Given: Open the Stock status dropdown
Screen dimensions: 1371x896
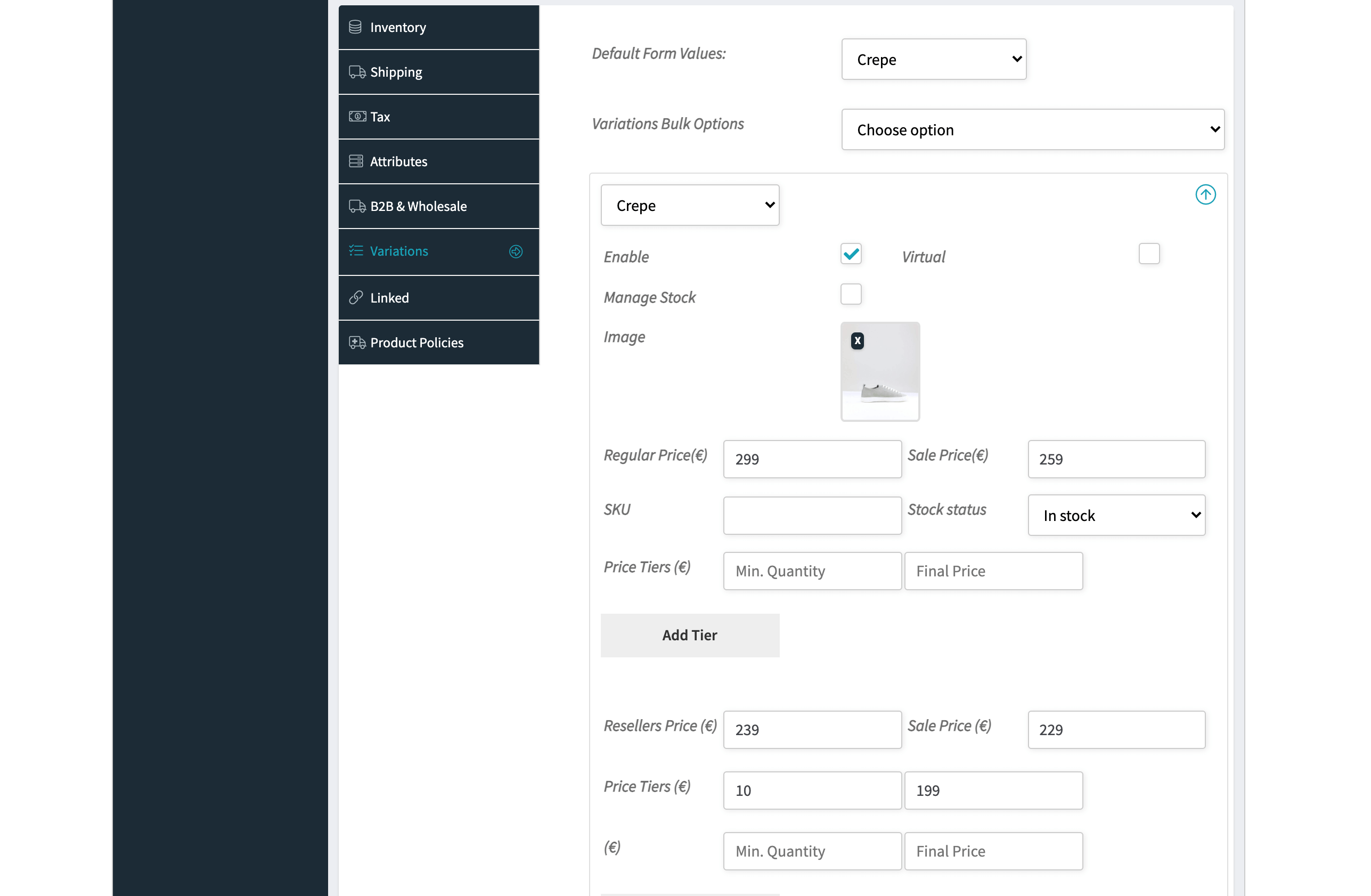Looking at the screenshot, I should [1116, 515].
